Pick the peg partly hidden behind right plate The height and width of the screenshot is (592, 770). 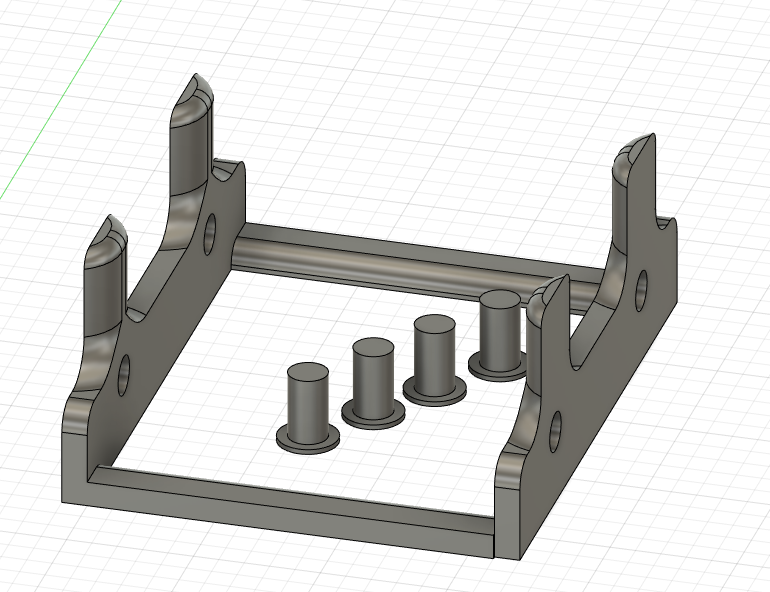tap(498, 335)
